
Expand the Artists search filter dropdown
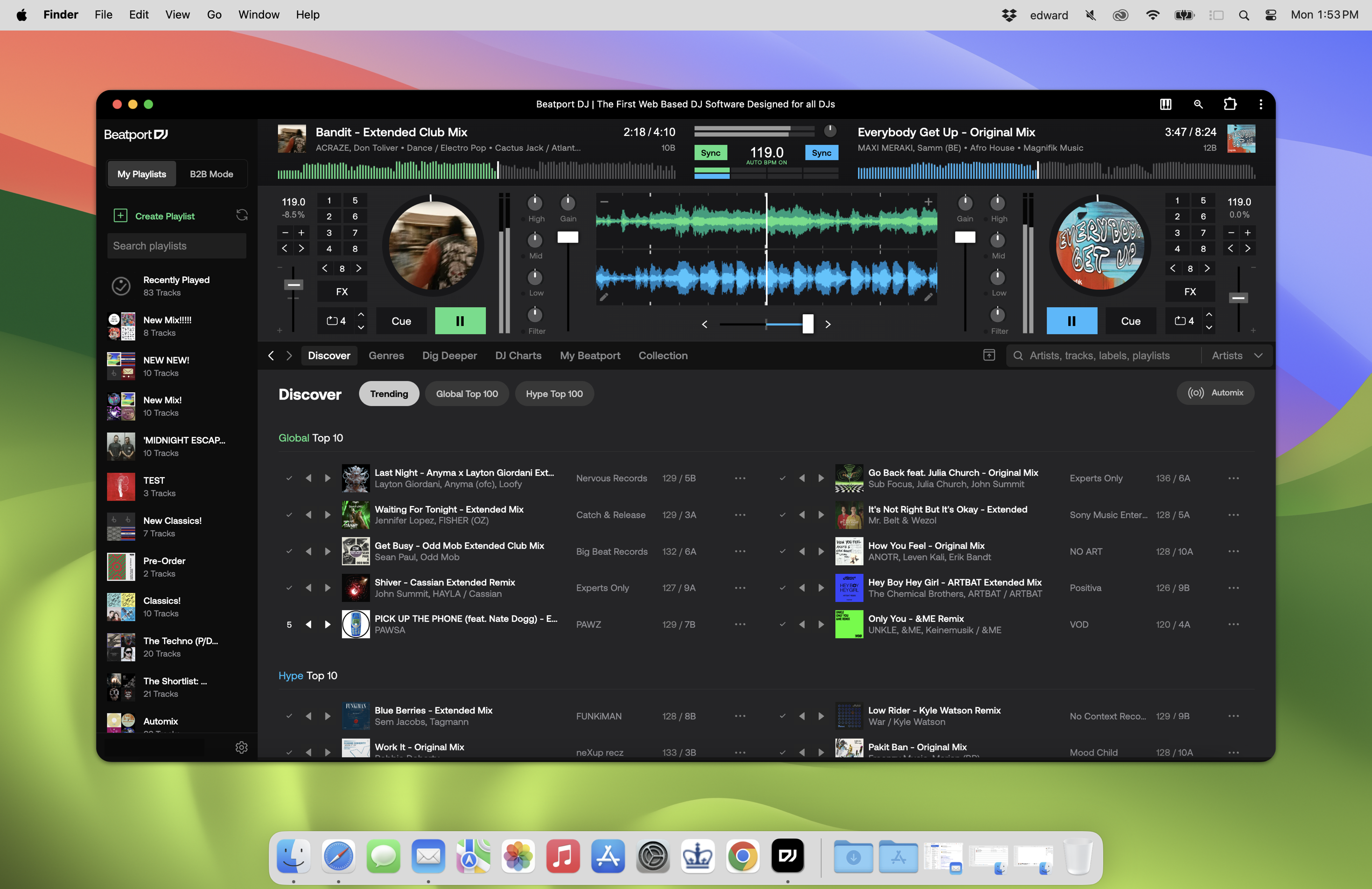pyautogui.click(x=1237, y=355)
